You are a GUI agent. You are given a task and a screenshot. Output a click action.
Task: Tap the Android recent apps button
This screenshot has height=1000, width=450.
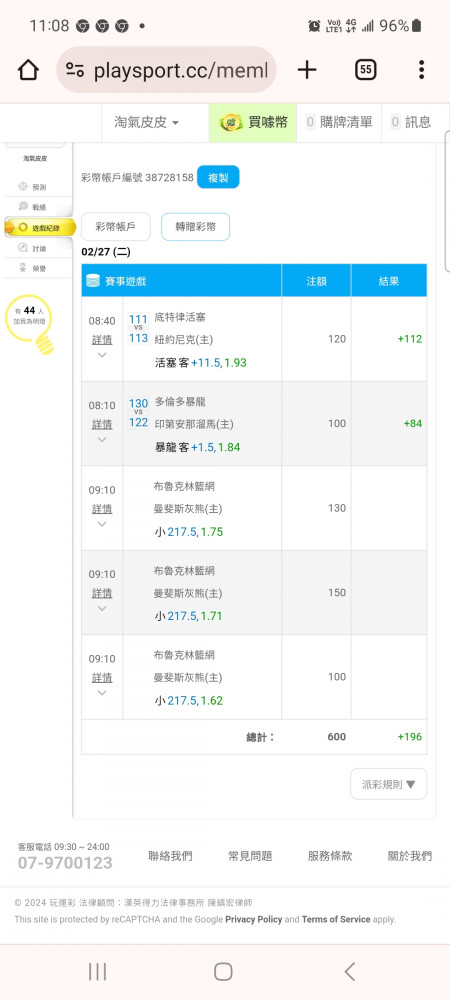click(98, 971)
